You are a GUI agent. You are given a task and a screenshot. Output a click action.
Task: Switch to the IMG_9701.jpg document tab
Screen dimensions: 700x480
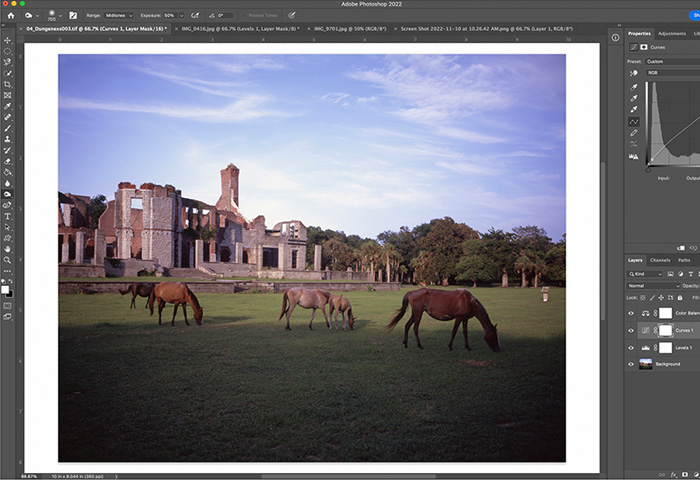(350, 29)
